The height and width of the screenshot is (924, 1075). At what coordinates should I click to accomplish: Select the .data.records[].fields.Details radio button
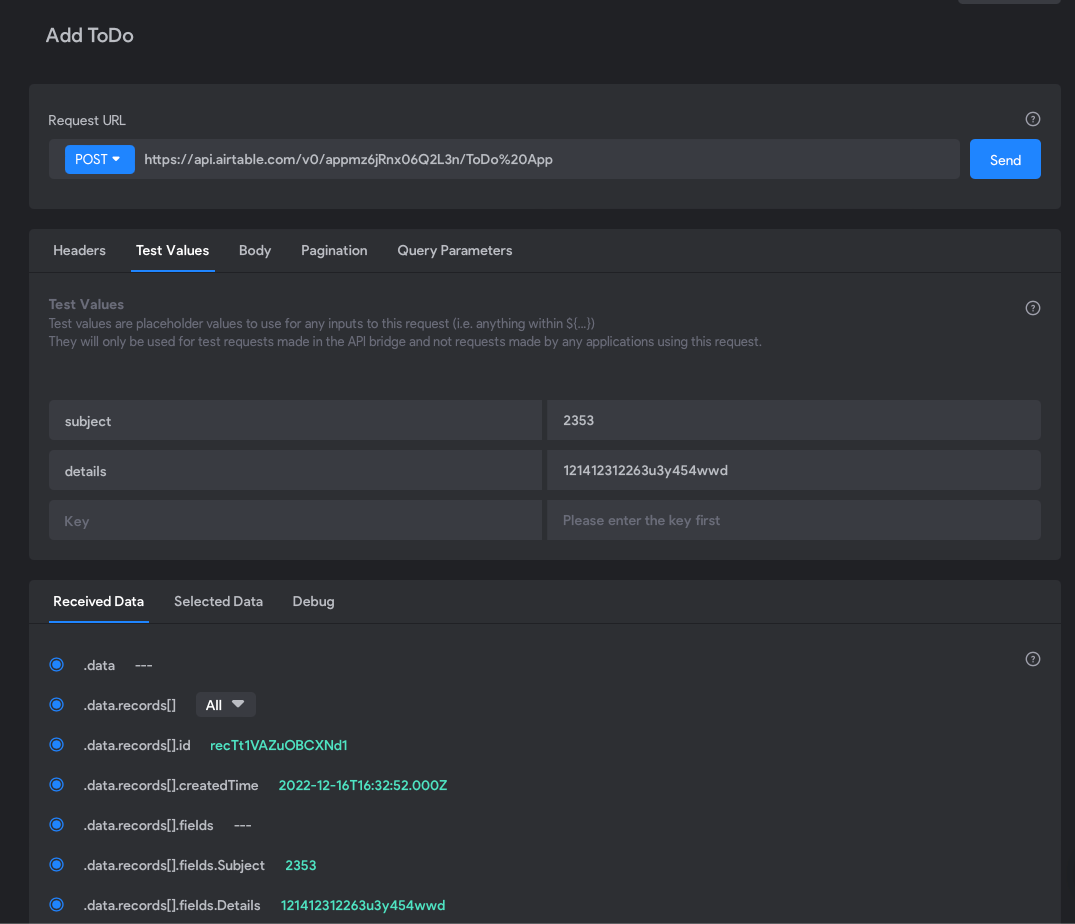pos(57,905)
